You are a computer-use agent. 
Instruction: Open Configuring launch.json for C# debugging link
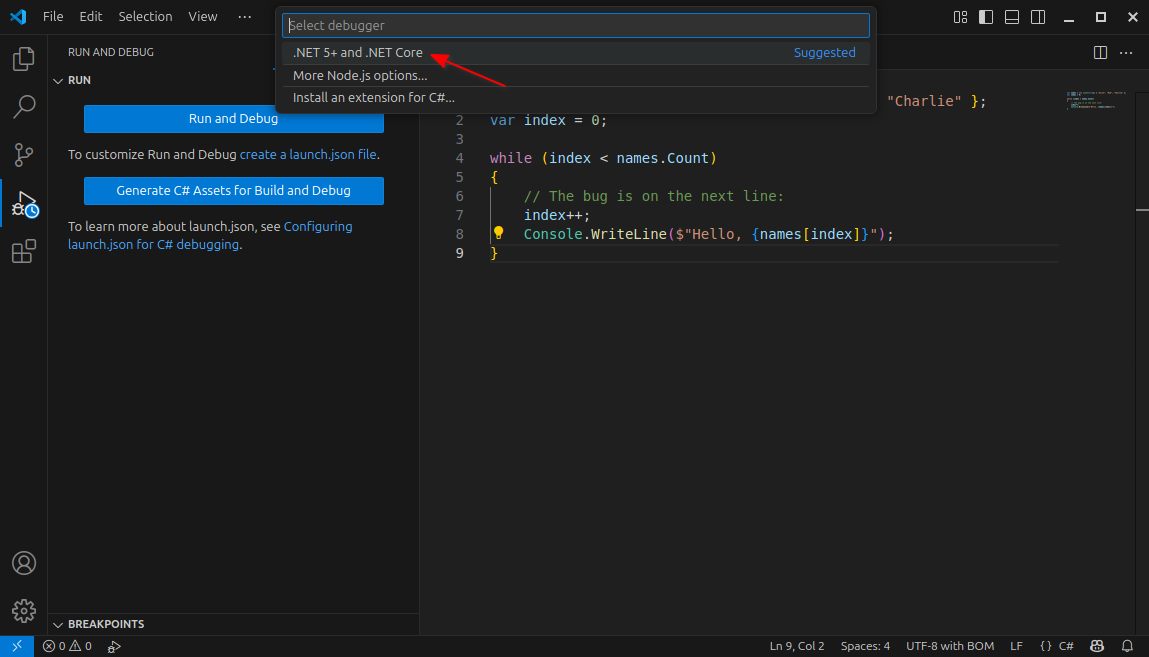[x=210, y=235]
